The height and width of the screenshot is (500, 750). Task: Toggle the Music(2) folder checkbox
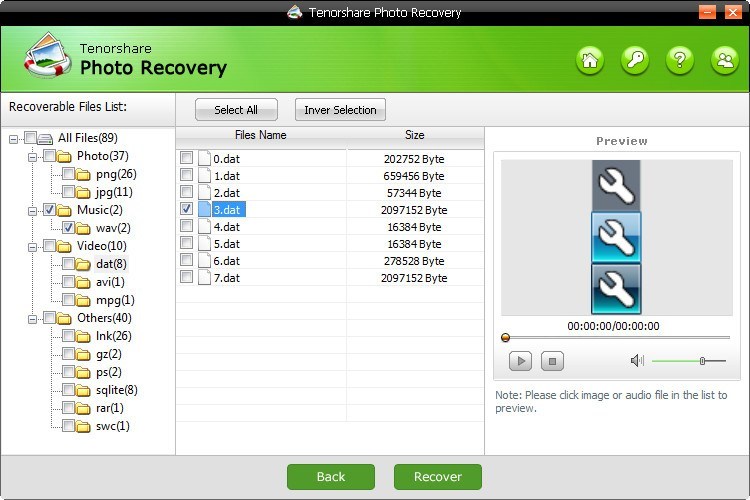pyautogui.click(x=49, y=210)
